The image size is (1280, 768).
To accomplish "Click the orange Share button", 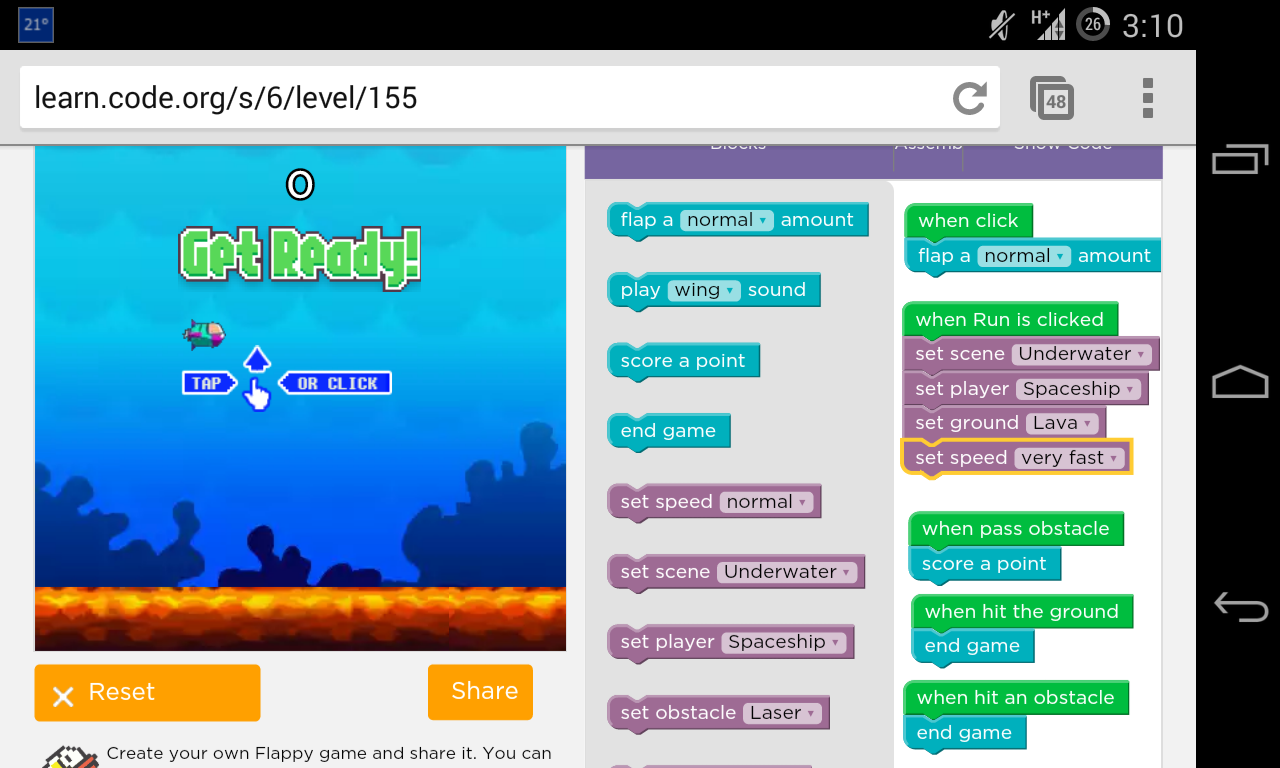I will [480, 691].
